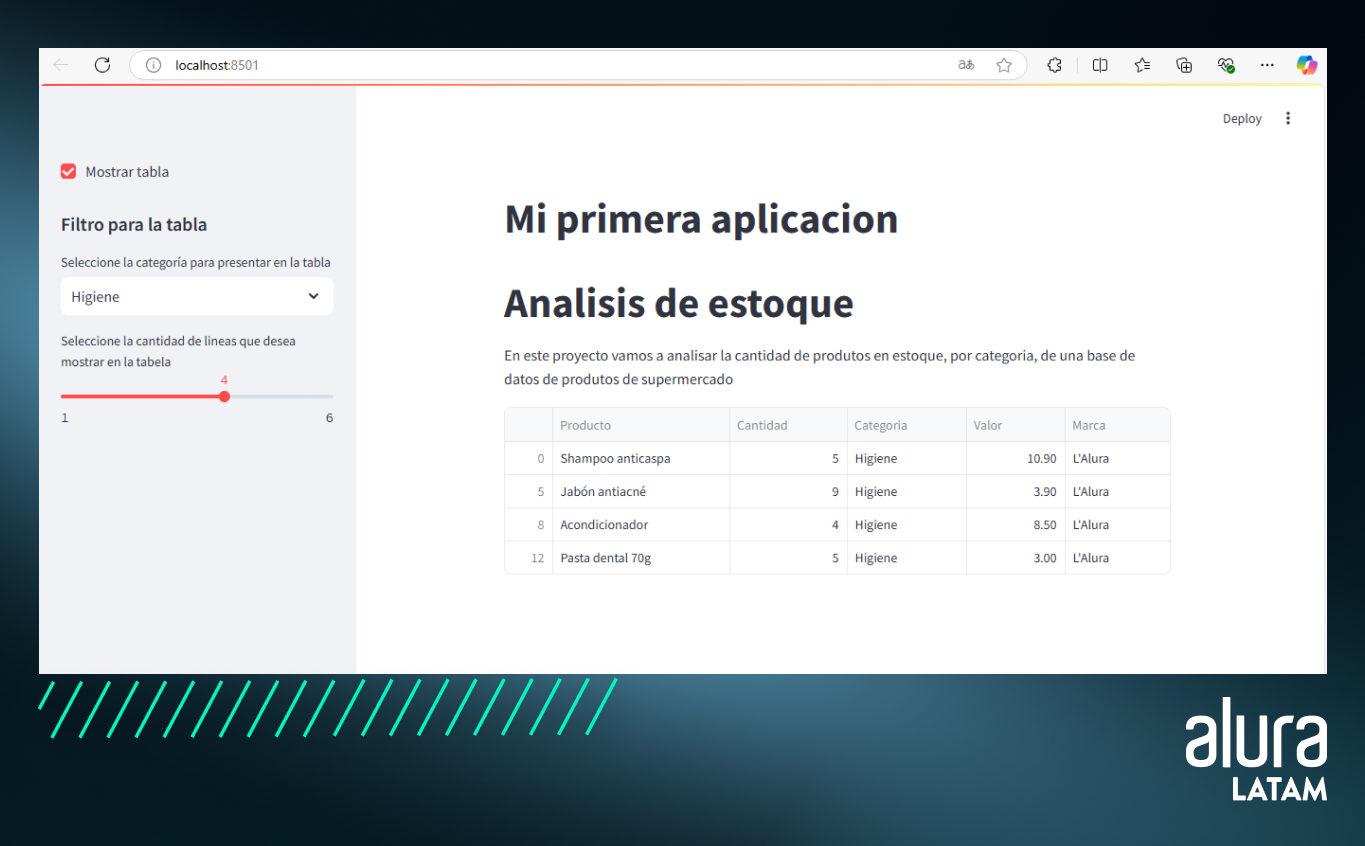Click the slider track near maximum 6

328,396
